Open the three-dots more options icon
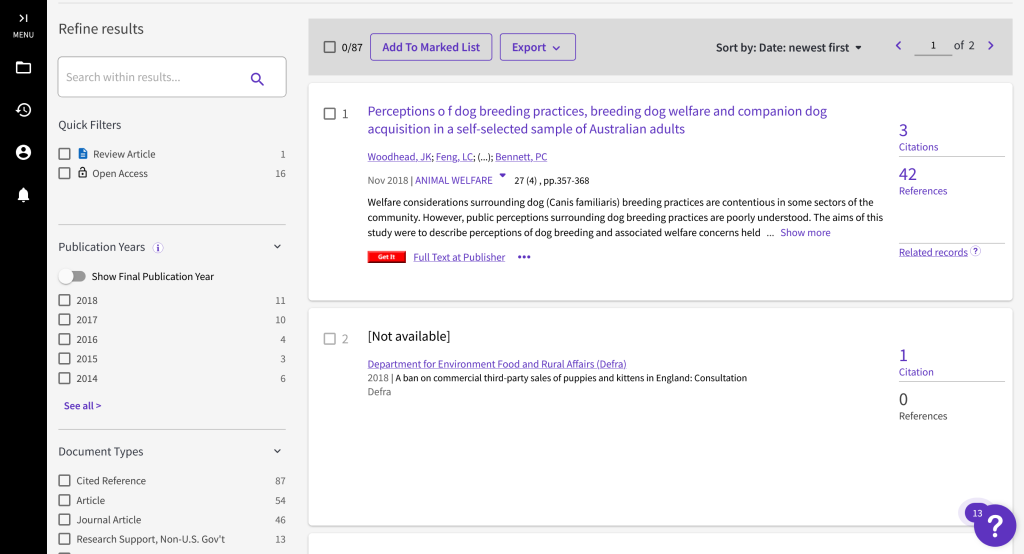This screenshot has width=1024, height=554. tap(524, 257)
